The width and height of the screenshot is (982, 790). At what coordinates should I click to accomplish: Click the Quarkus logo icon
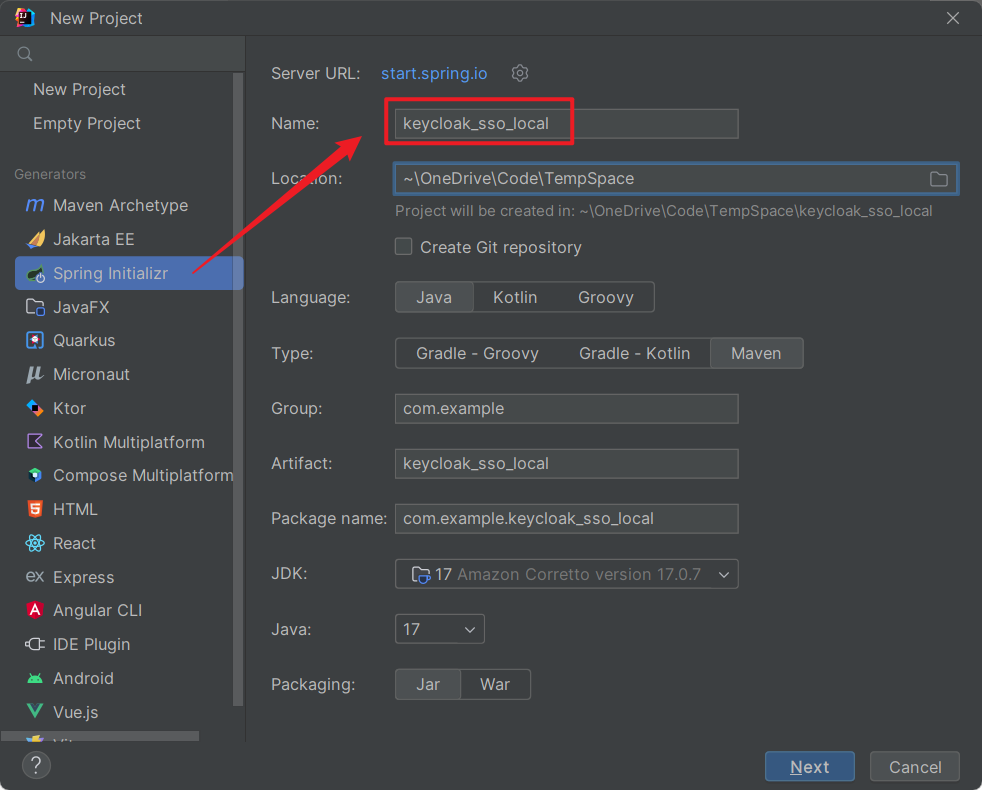[x=35, y=340]
